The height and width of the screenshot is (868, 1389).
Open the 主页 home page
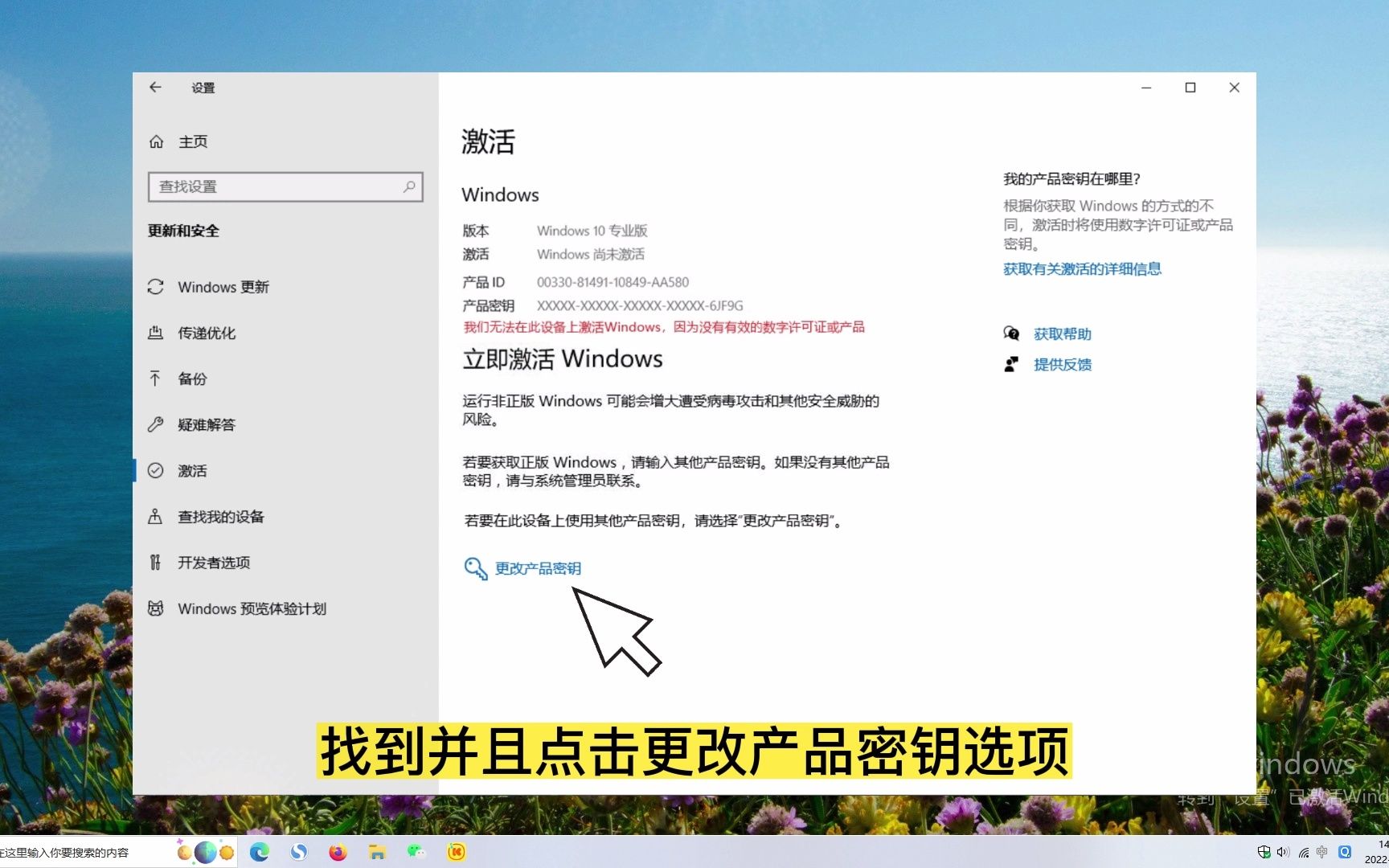[x=193, y=141]
